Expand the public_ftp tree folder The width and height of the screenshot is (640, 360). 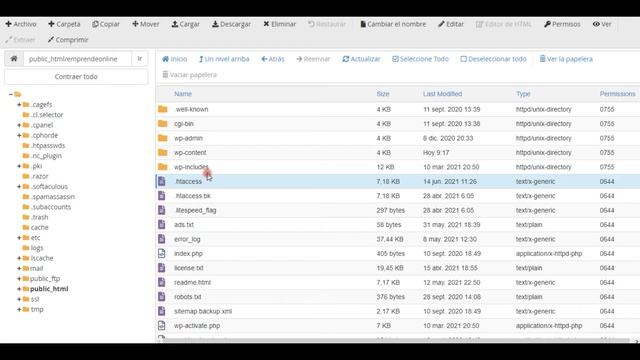[19, 278]
